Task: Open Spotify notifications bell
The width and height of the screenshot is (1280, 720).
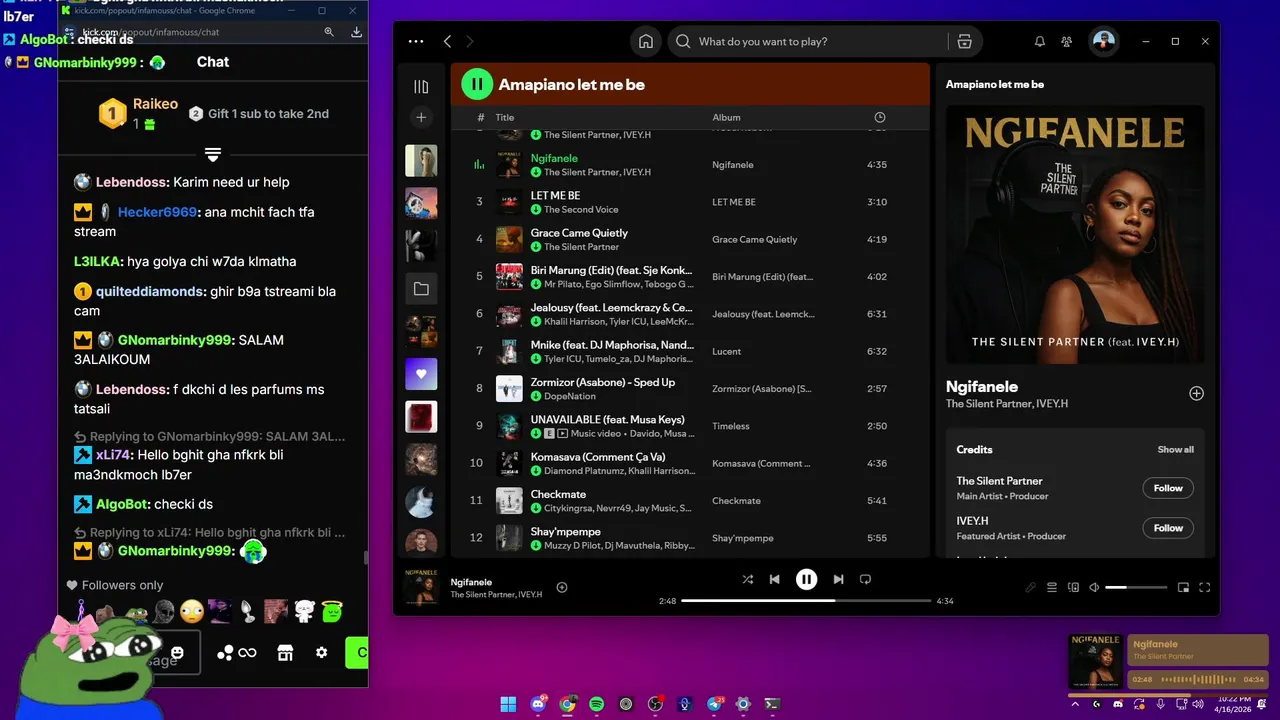Action: [1039, 41]
